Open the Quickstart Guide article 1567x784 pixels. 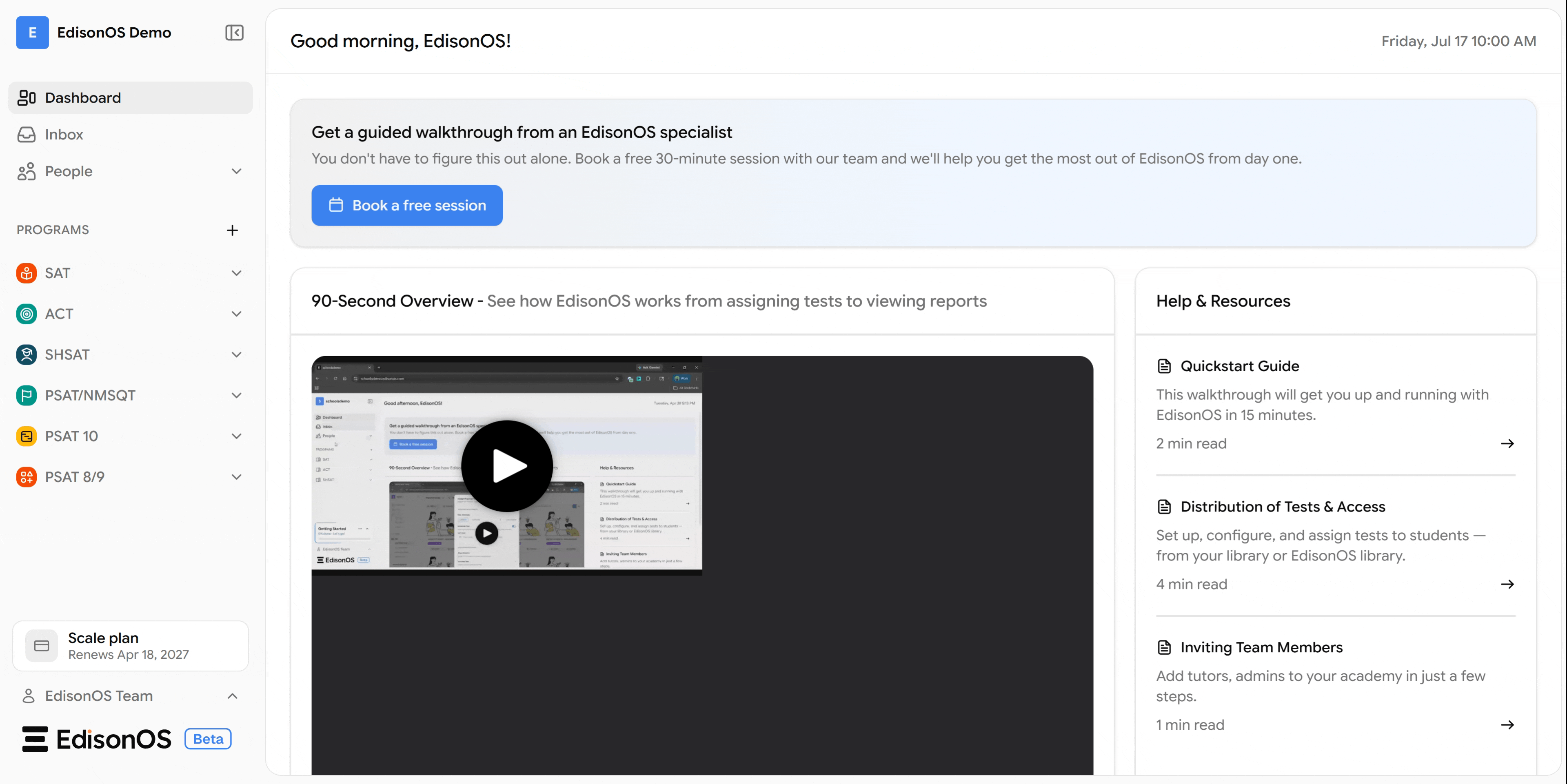(x=1240, y=366)
